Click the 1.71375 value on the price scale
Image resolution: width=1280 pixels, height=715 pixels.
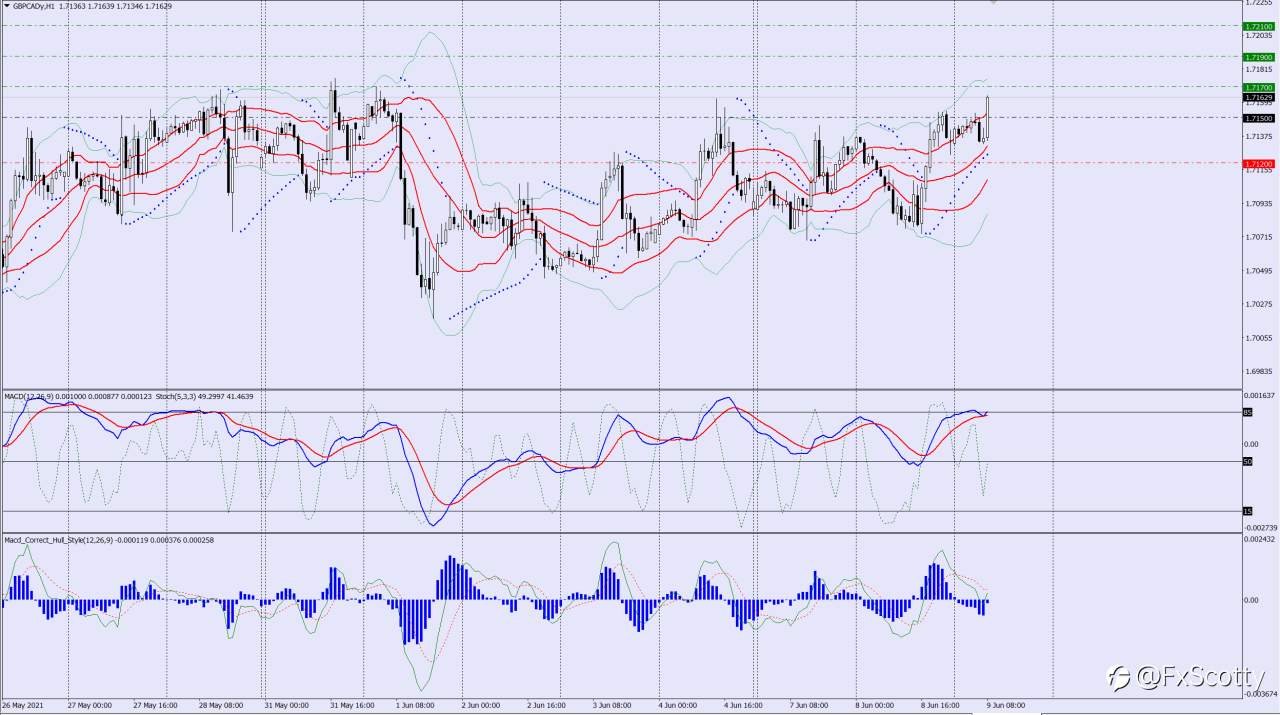coord(1258,136)
